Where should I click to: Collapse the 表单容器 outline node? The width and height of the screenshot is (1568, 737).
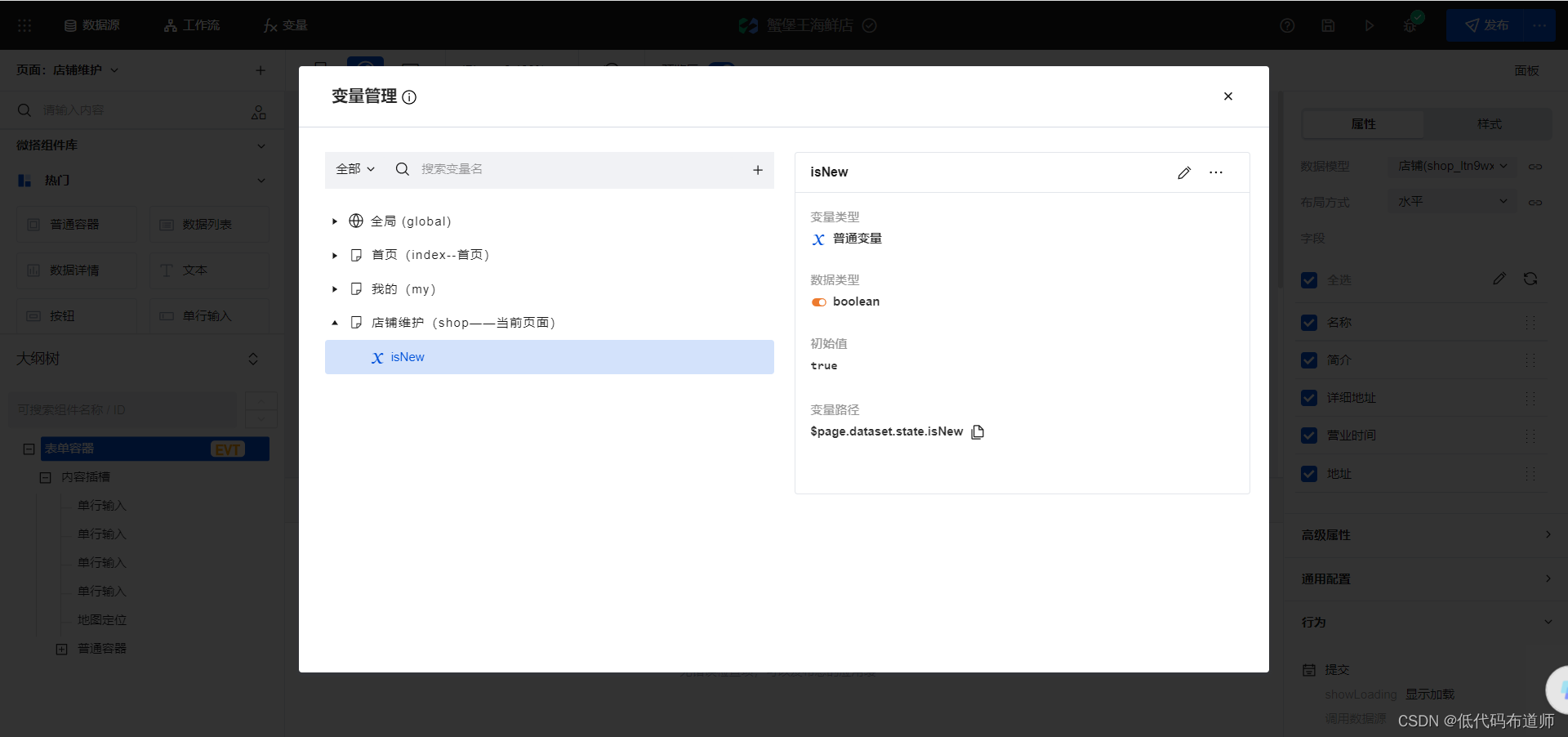coord(29,449)
